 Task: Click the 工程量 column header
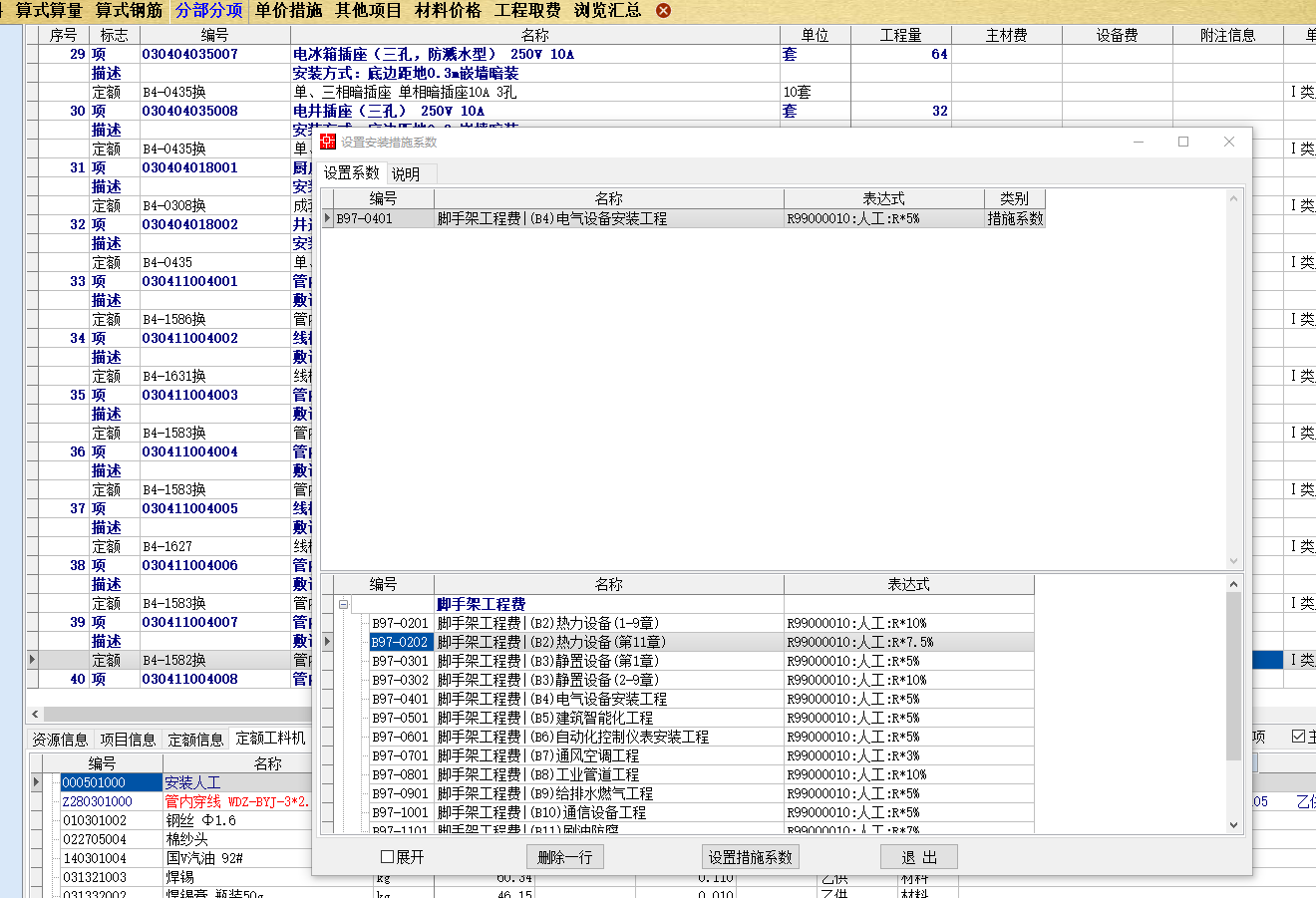point(901,35)
